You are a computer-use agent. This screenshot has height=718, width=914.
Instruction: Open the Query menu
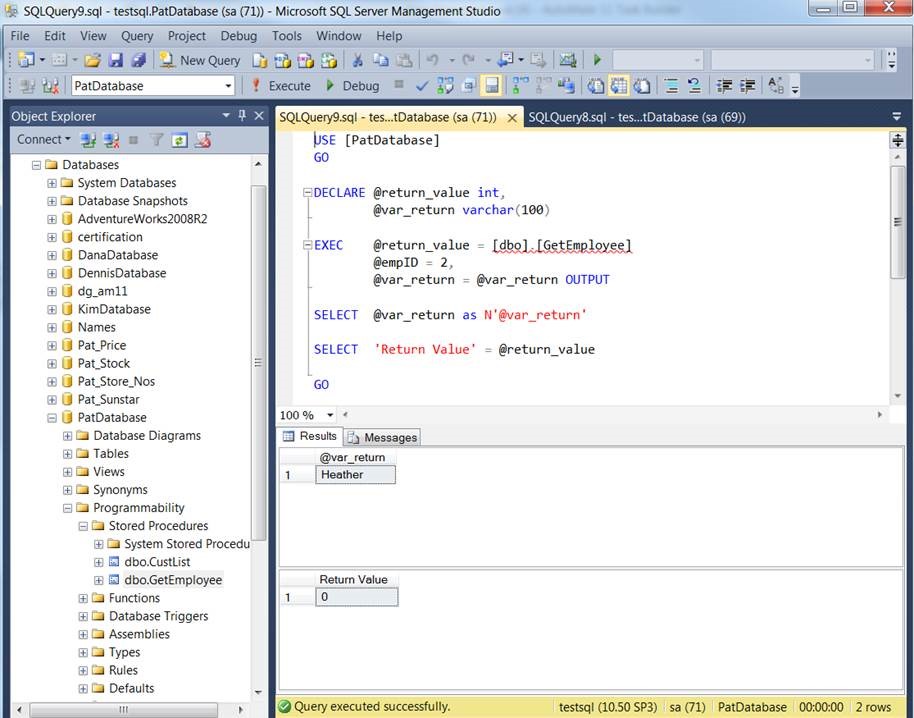coord(137,36)
